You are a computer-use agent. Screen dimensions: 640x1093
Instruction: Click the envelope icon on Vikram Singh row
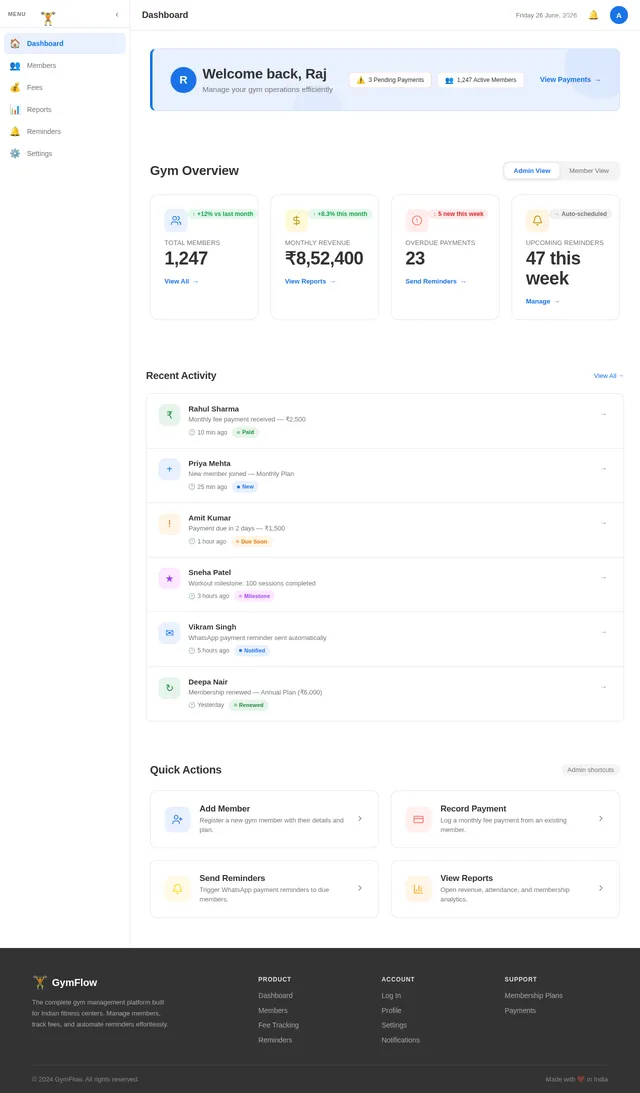click(169, 633)
